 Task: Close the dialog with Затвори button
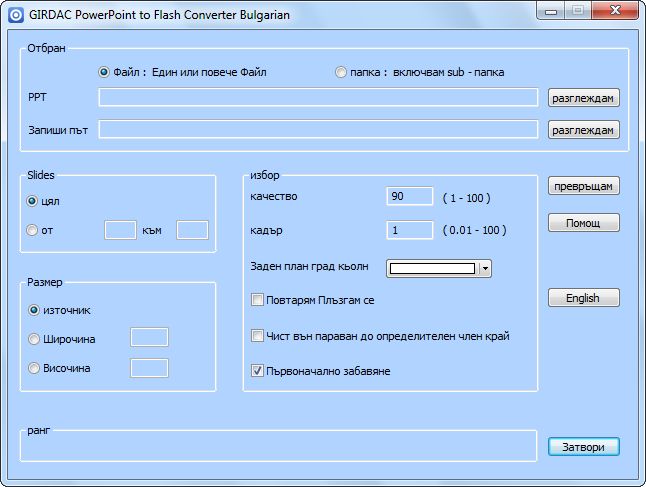583,447
